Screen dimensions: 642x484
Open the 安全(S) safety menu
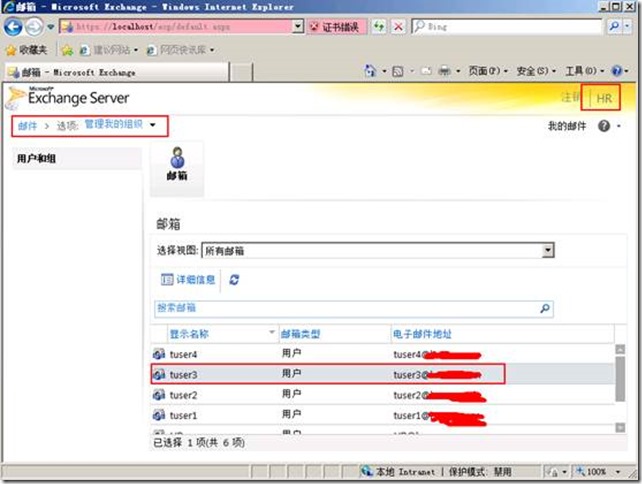(x=536, y=71)
